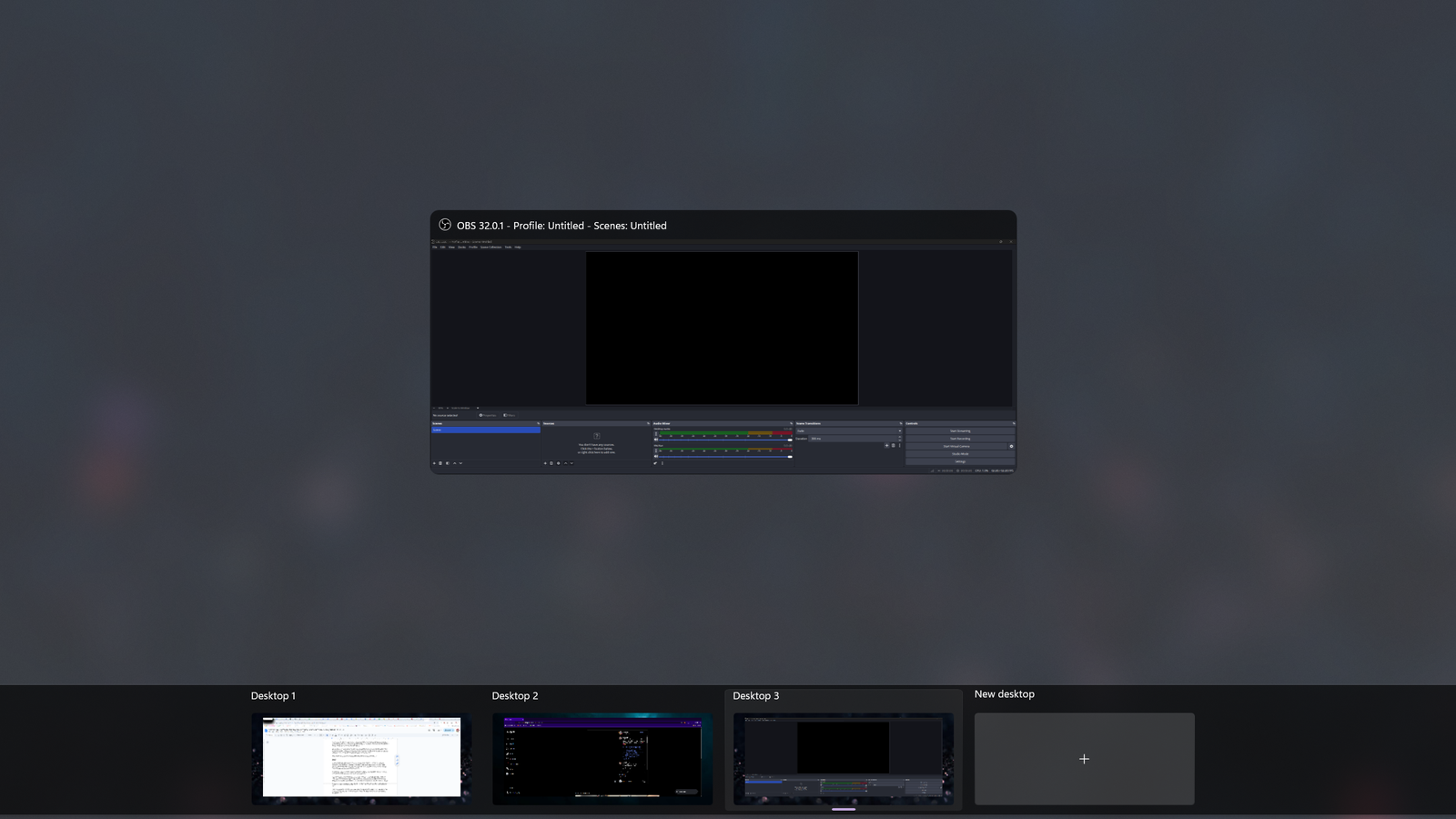This screenshot has width=1456, height=819.
Task: Click the add source plus icon in Sources
Action: (545, 463)
